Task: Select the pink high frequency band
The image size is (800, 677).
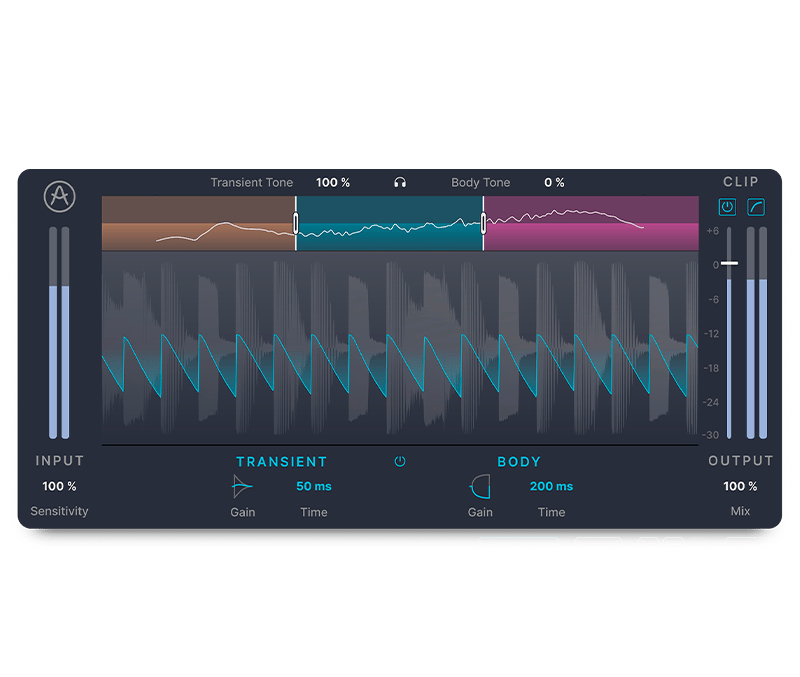Action: click(590, 223)
